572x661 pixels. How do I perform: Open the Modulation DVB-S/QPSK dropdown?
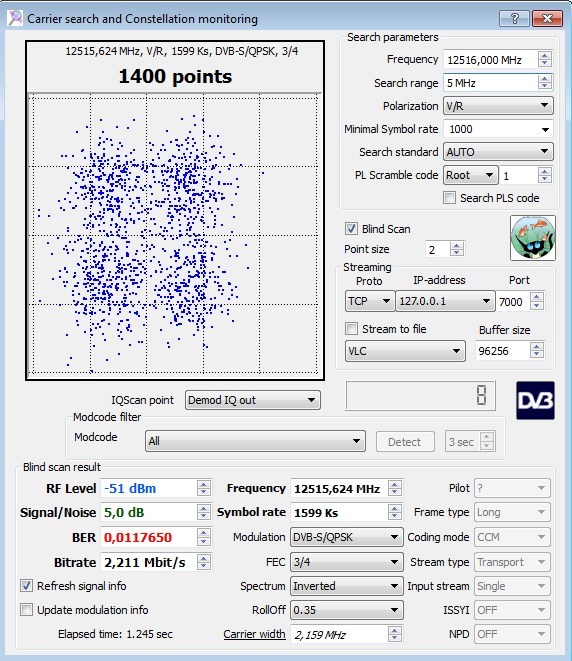pyautogui.click(x=346, y=537)
